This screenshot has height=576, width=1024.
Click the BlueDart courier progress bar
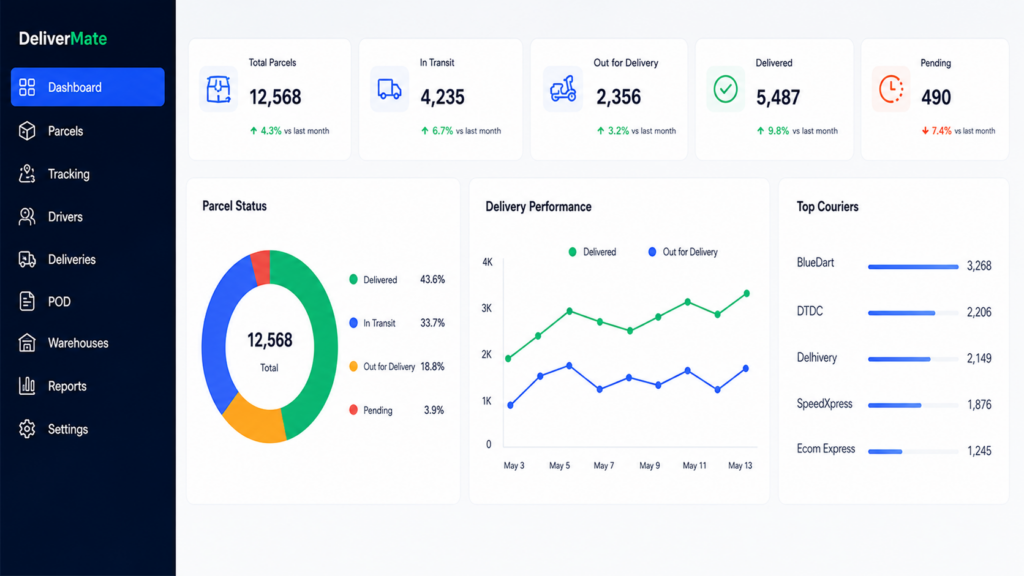913,266
